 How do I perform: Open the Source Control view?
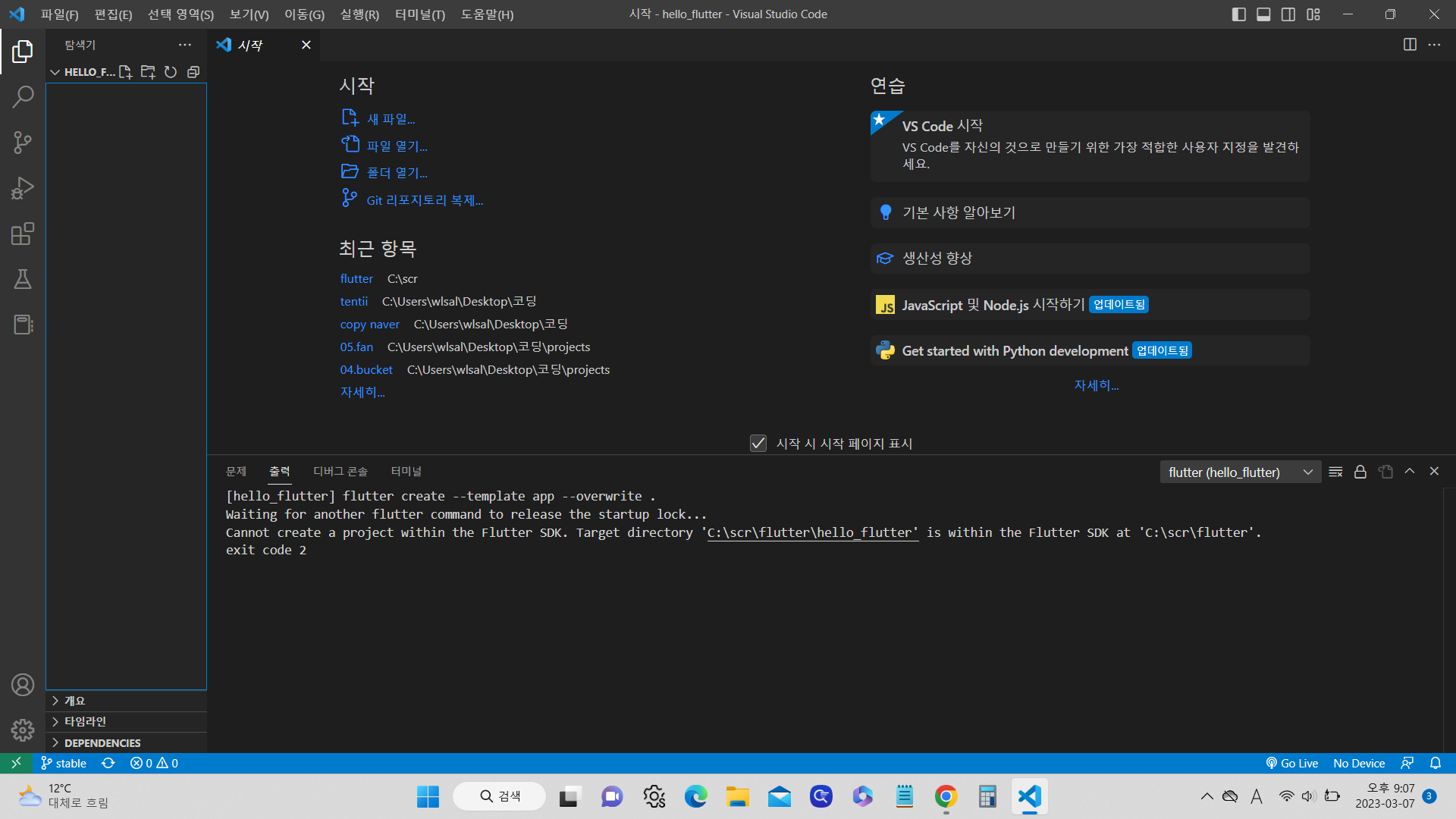(x=23, y=143)
